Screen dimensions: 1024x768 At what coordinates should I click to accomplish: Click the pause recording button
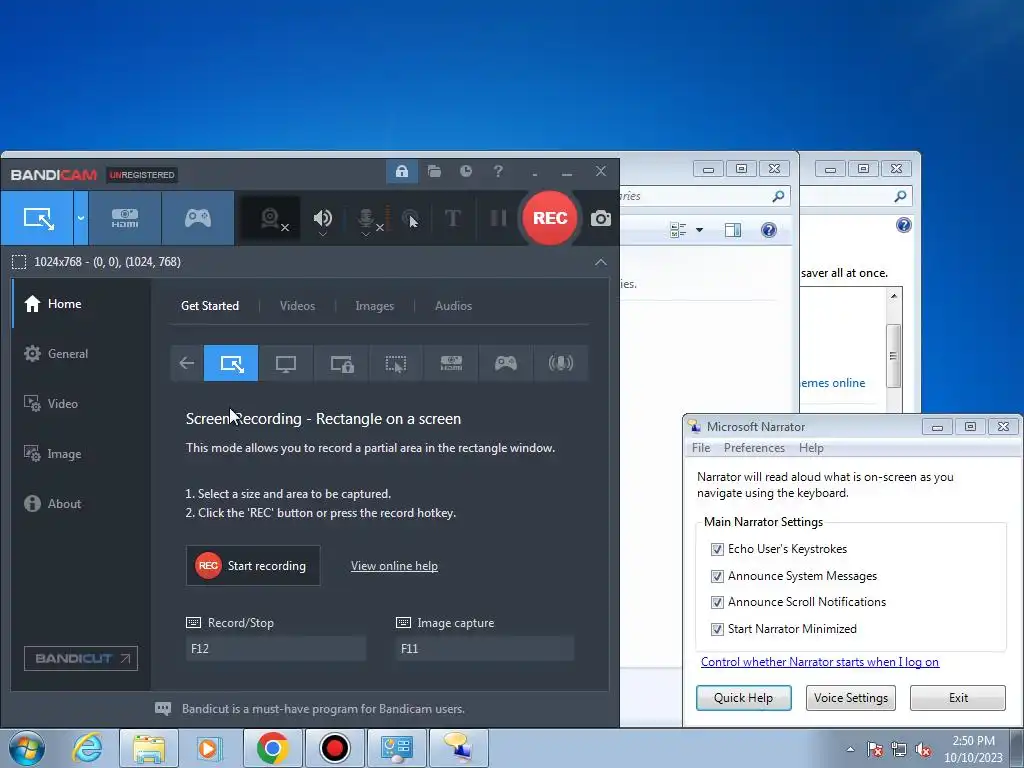[x=498, y=218]
